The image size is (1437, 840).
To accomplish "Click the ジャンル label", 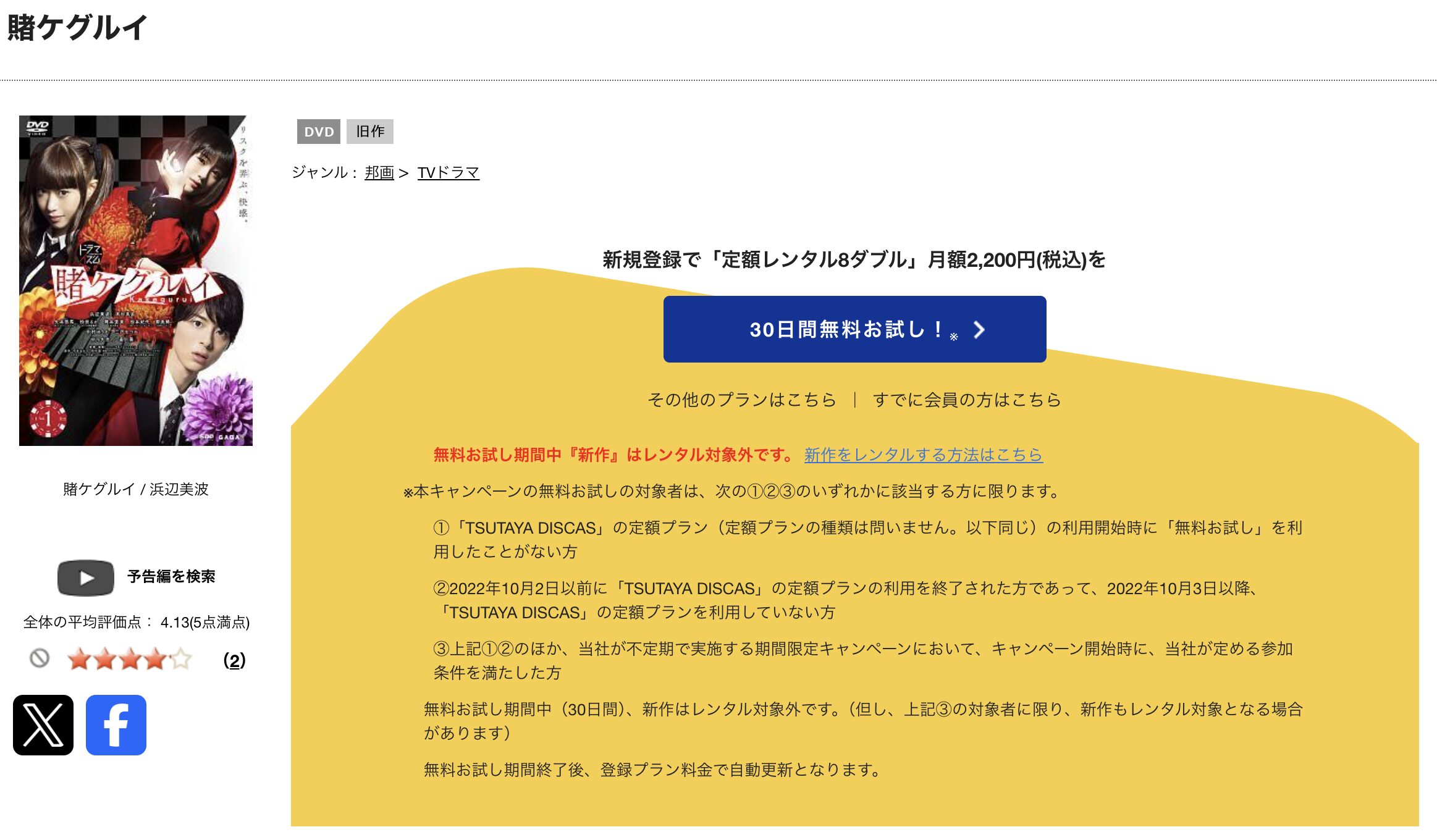I will click(324, 172).
